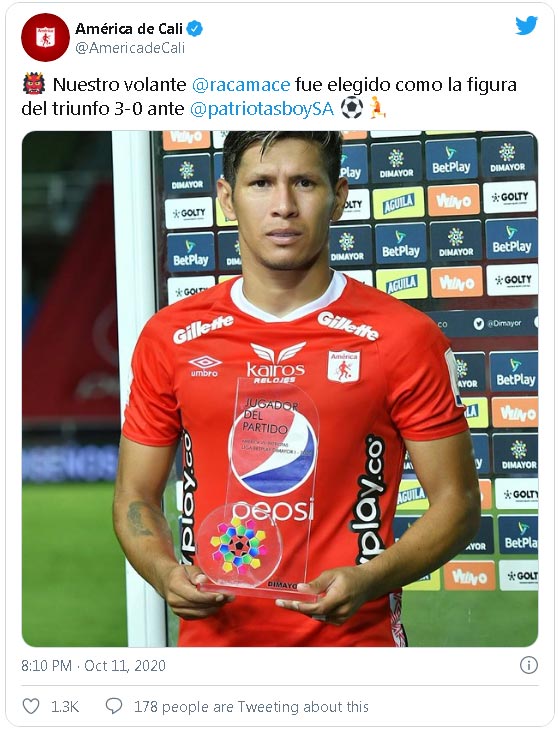Screen dimensions: 558x729
Task: Open tweet info circle icon
Action: pos(529,665)
